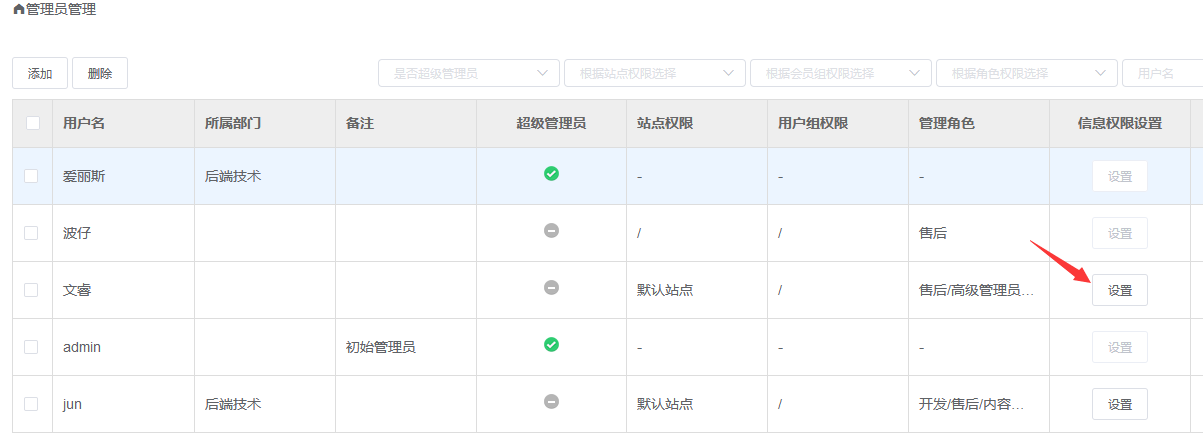Viewport: 1203px width, 433px height.
Task: Click 设置 button in jun row
Action: (x=1119, y=404)
